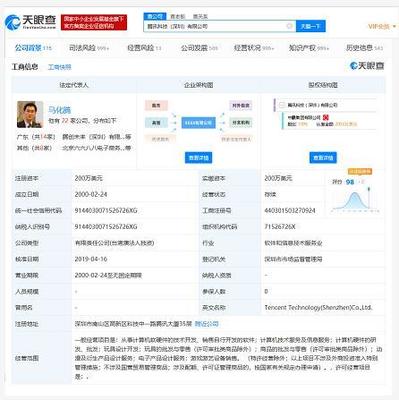
Task: Click the 其他 company distribution row
Action: click(74, 148)
